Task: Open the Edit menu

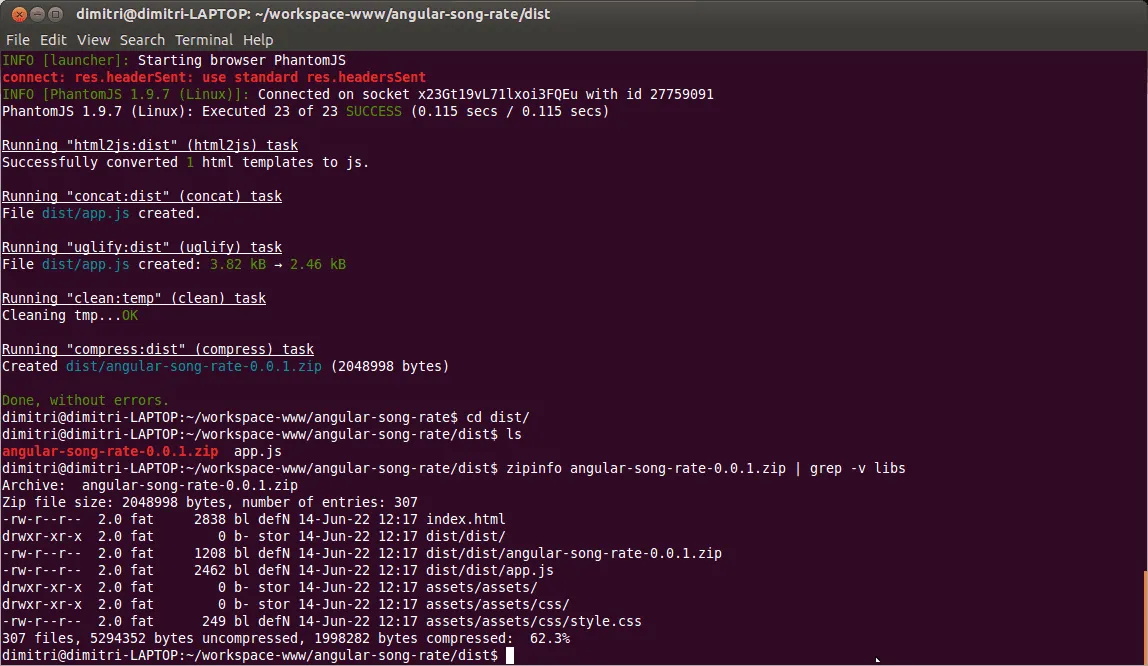Action: [x=53, y=40]
